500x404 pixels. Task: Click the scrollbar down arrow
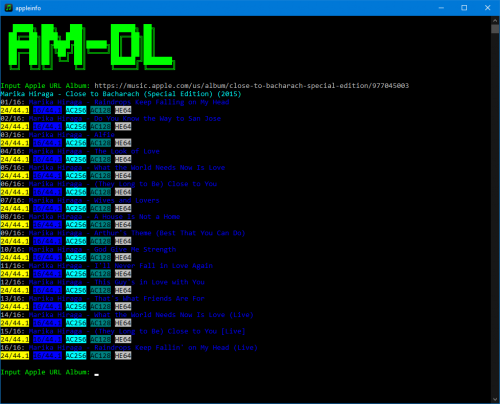click(x=495, y=399)
